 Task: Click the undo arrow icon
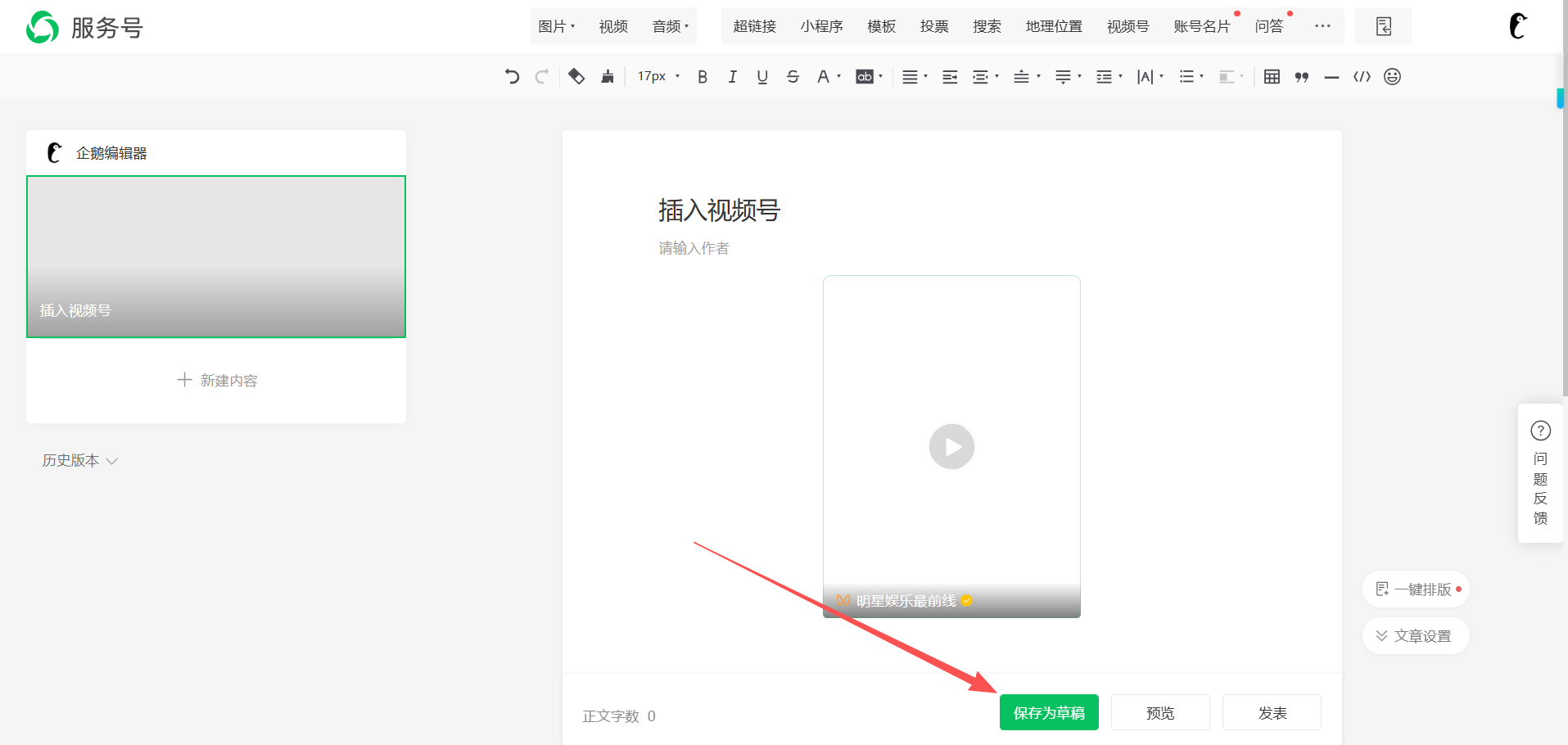click(x=512, y=77)
